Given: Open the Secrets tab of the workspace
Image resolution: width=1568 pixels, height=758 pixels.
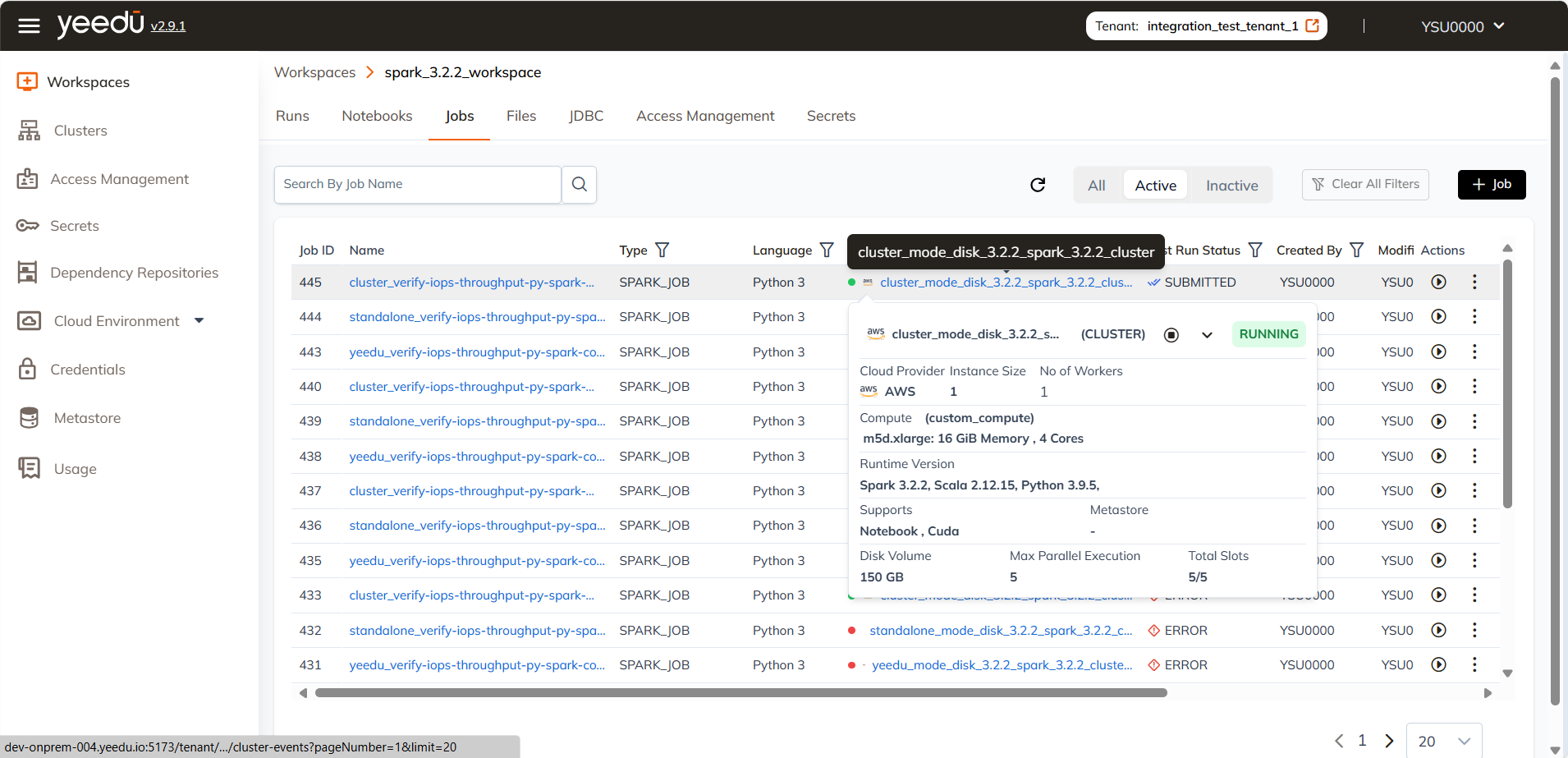Looking at the screenshot, I should coord(831,115).
